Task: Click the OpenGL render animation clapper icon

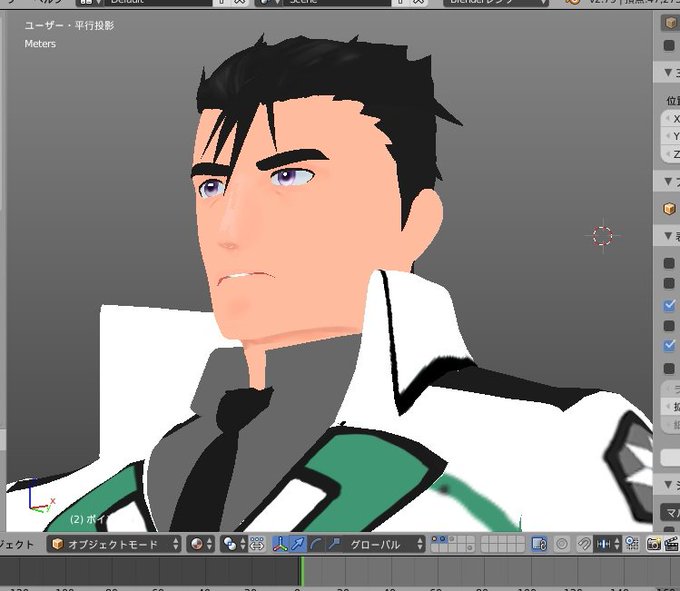Action: (671, 544)
